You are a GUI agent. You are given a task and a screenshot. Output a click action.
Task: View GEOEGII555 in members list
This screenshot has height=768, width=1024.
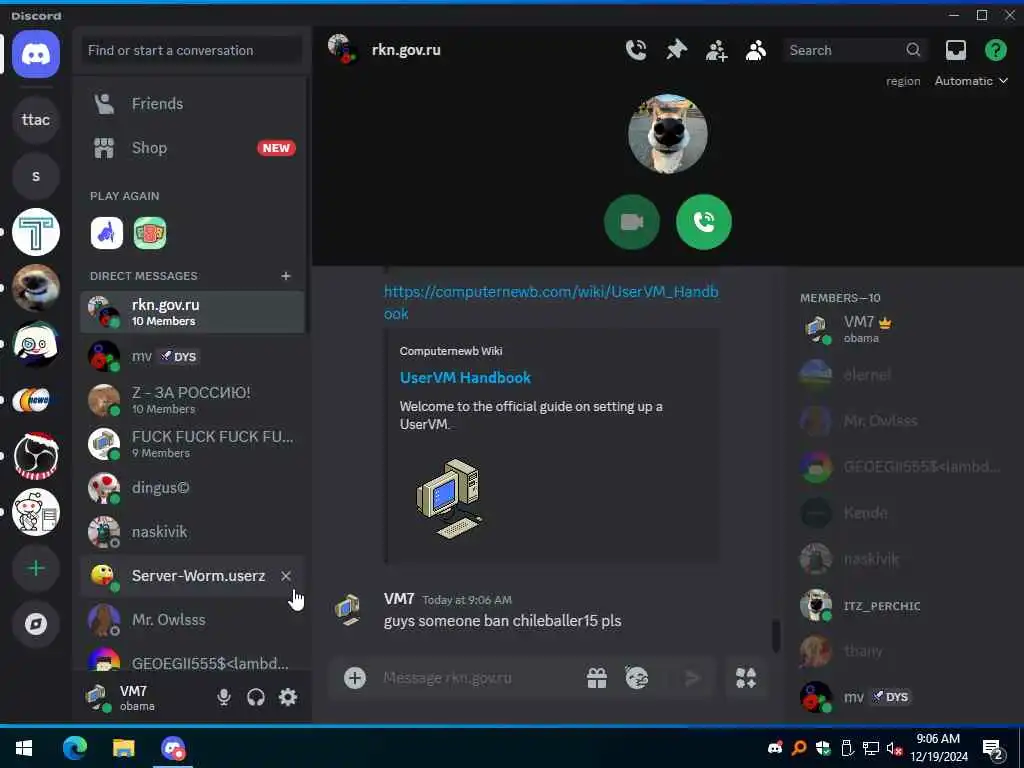click(x=901, y=467)
